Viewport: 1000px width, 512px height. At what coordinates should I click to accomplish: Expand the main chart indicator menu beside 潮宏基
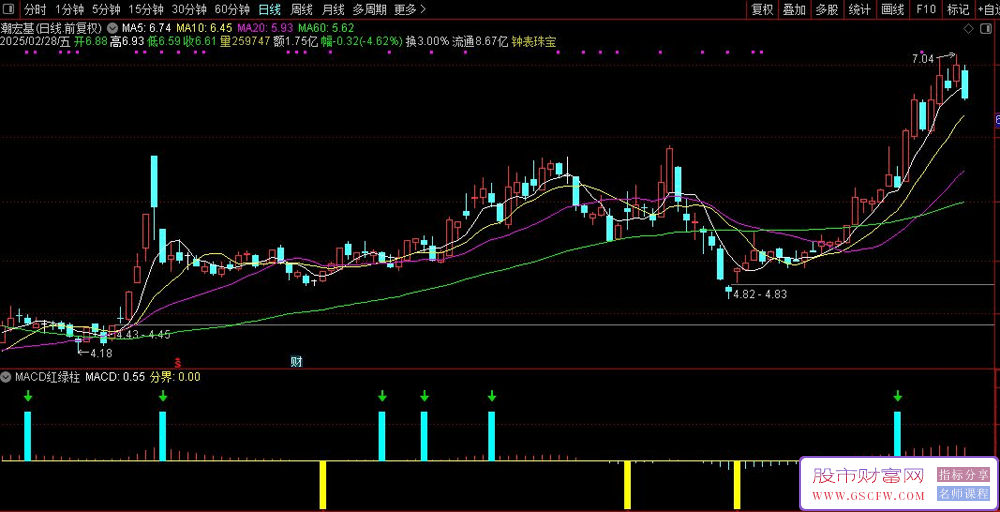tap(113, 28)
